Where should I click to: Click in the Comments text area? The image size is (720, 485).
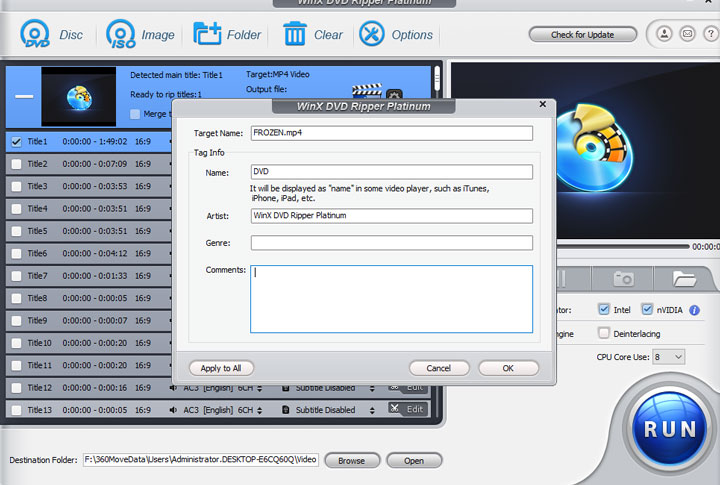point(392,299)
